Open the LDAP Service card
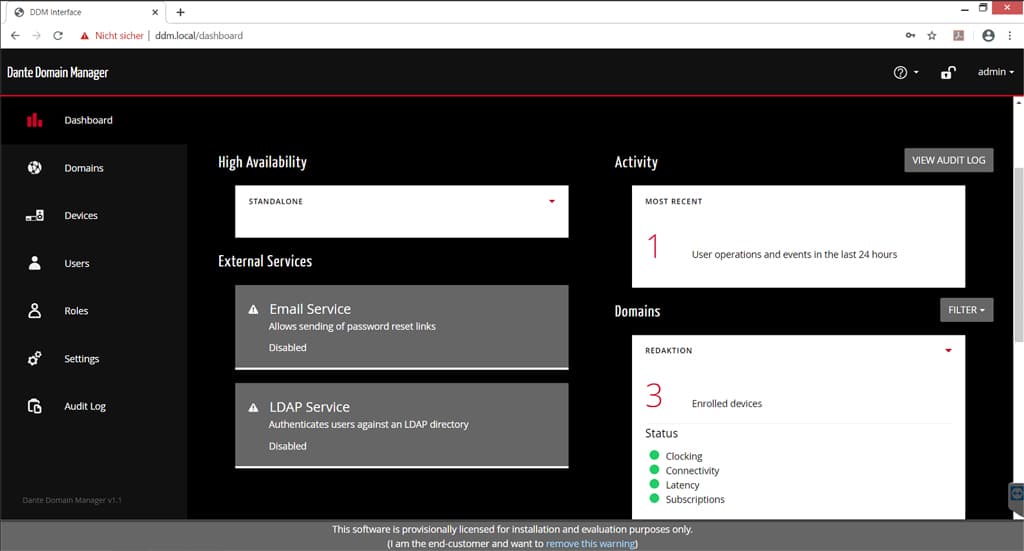This screenshot has width=1024, height=551. click(x=402, y=425)
